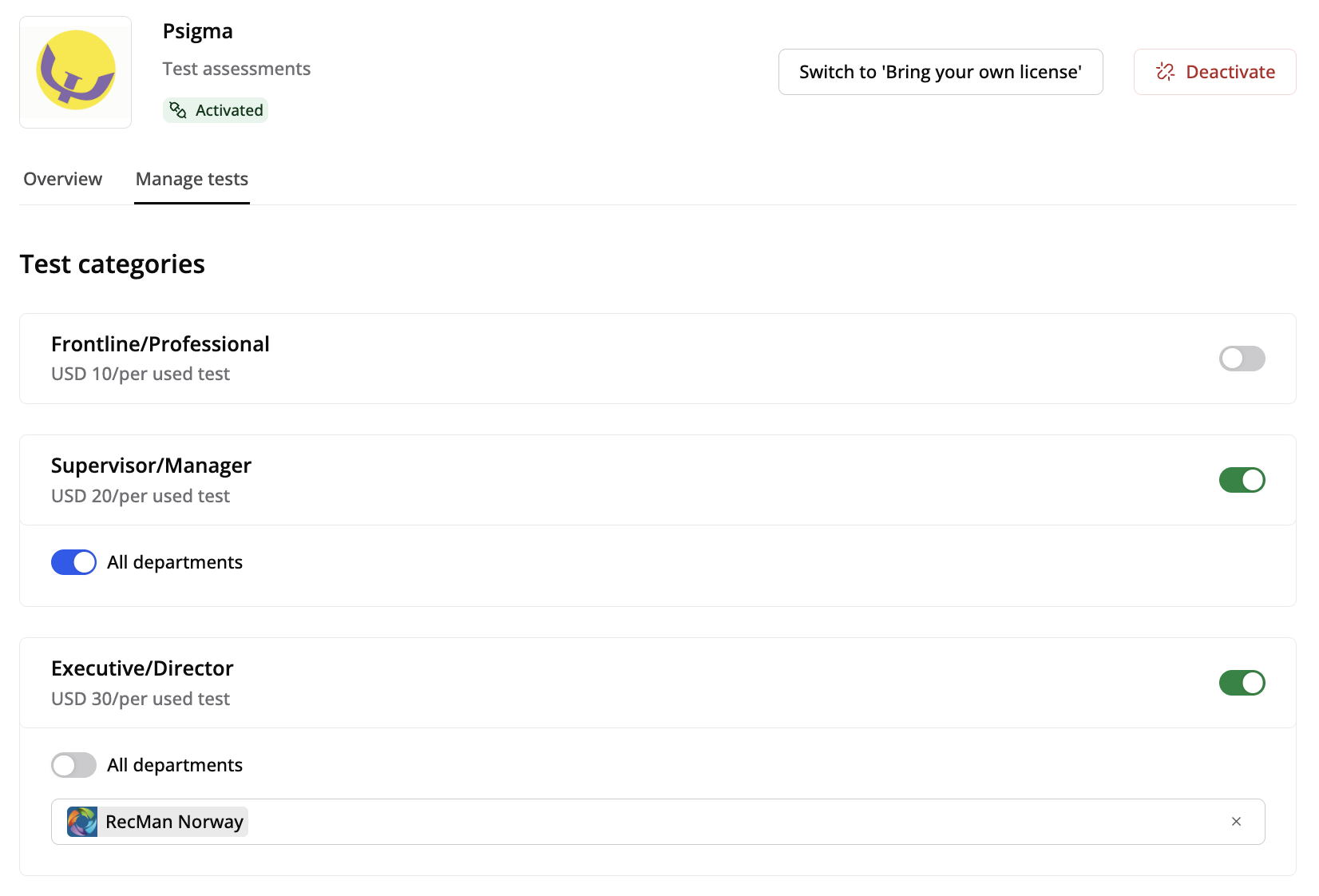The width and height of the screenshot is (1319, 896).
Task: Enable All departments under Executive/Director
Action: [73, 765]
